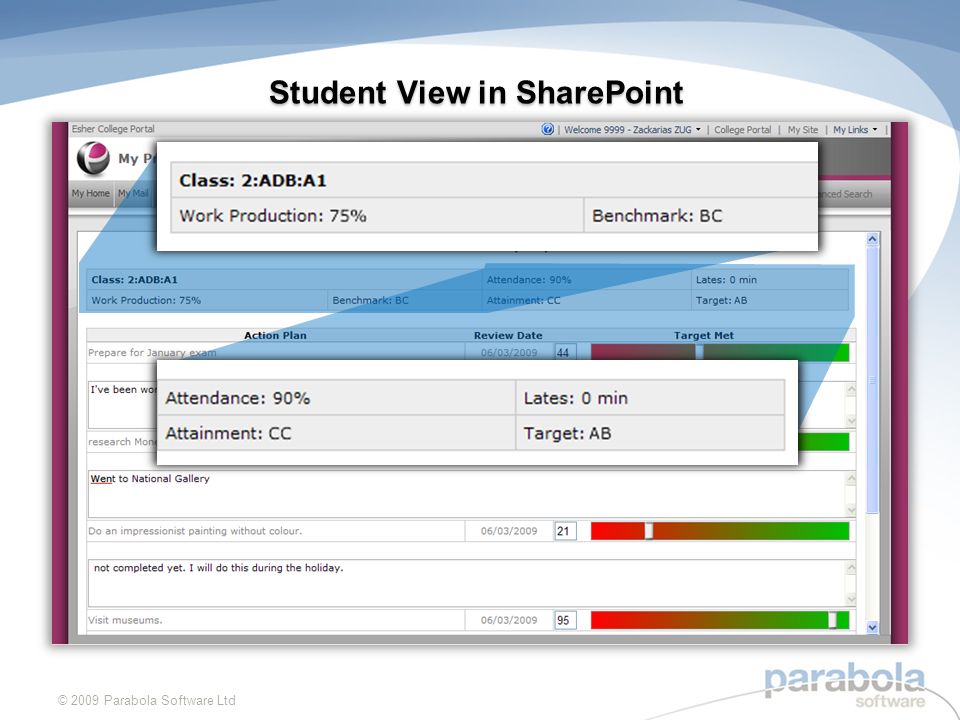Click the page scrollbar up arrow
The width and height of the screenshot is (960, 720).
[x=872, y=239]
